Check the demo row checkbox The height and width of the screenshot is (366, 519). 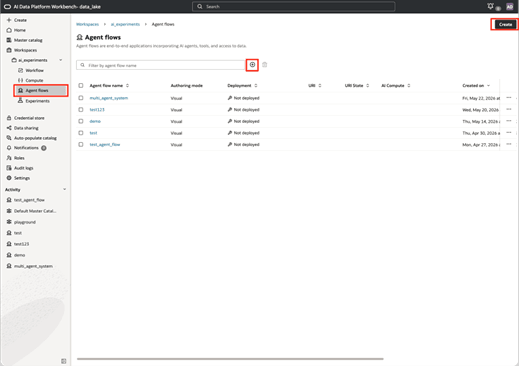pyautogui.click(x=81, y=121)
